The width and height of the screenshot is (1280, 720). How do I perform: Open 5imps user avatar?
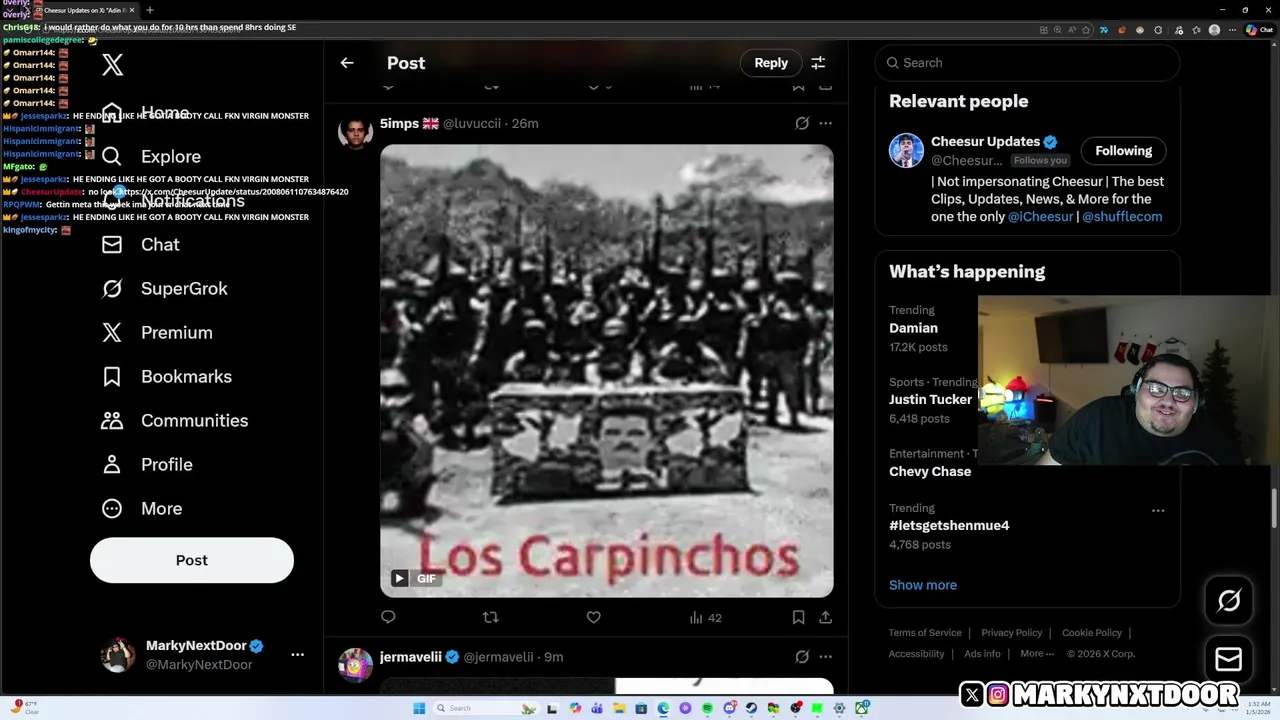355,131
